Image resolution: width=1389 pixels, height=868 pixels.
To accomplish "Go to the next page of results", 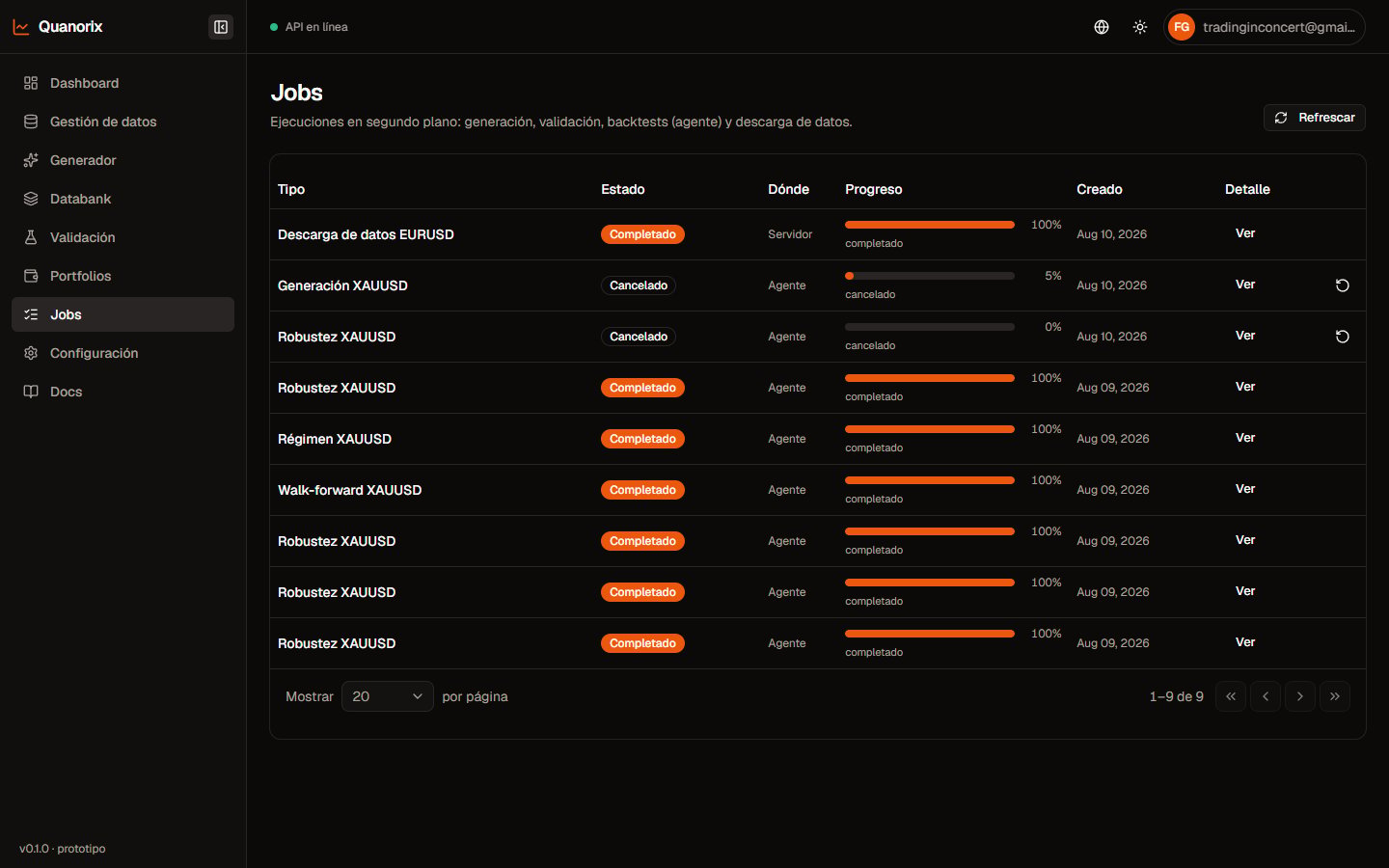I will coord(1300,696).
